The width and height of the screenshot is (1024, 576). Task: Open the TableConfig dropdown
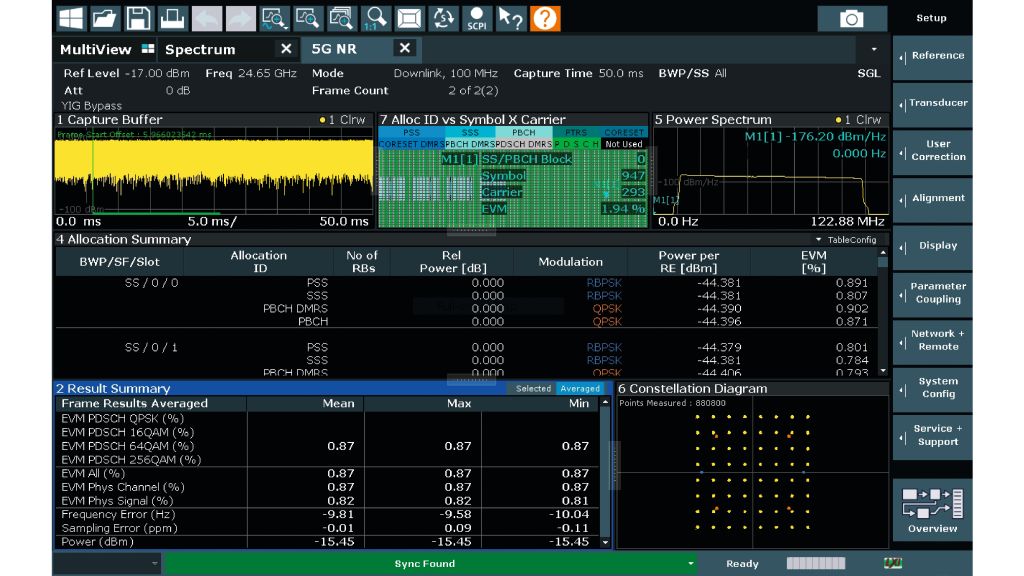846,240
